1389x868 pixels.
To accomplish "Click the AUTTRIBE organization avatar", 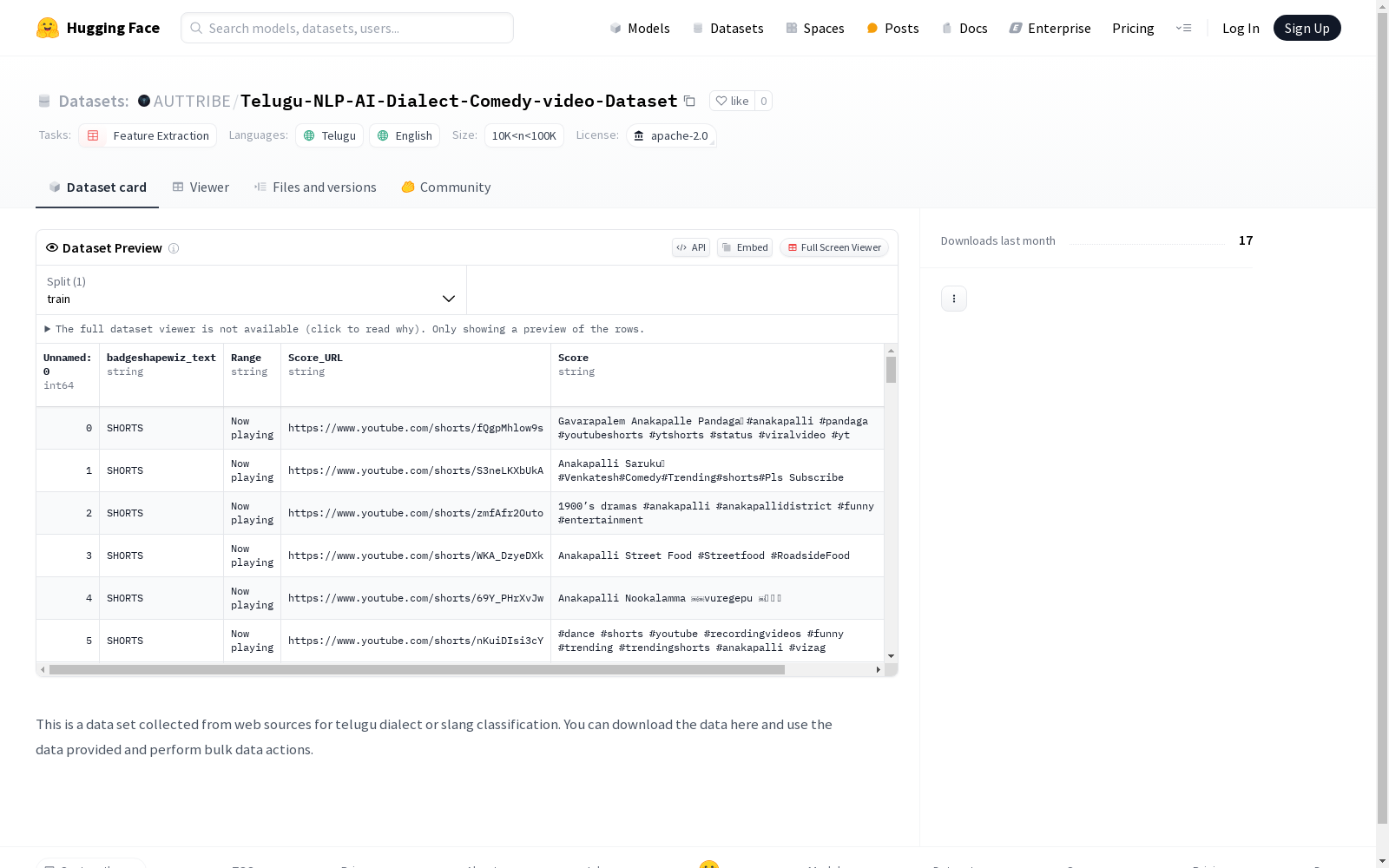I will pyautogui.click(x=144, y=101).
